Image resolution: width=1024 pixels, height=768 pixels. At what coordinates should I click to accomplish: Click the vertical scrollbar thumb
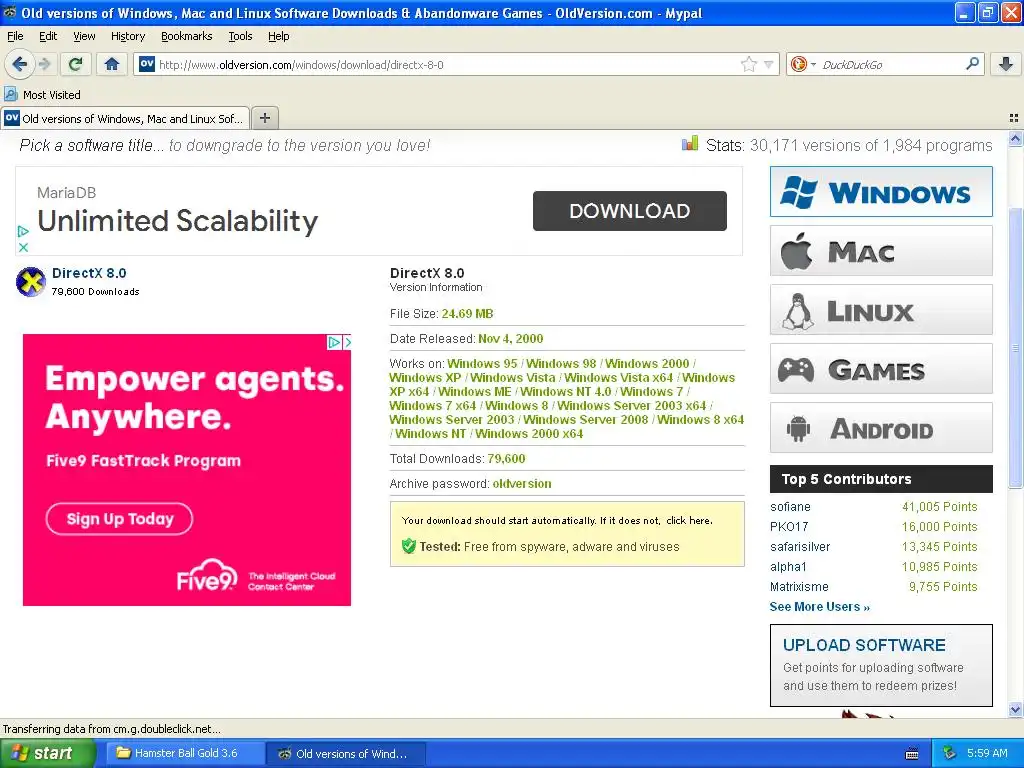pos(1015,348)
